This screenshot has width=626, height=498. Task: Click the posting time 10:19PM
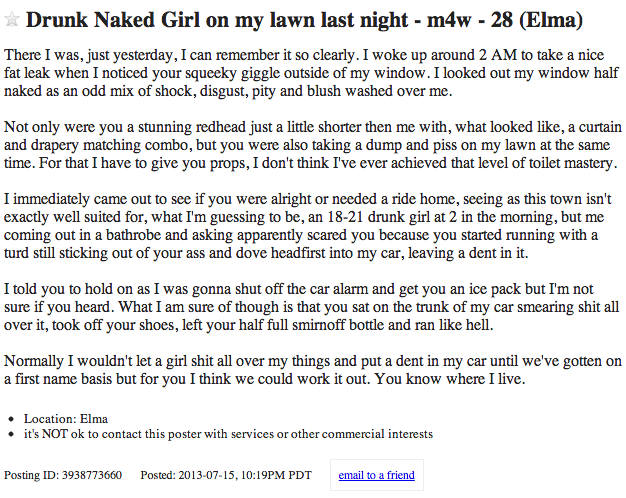pyautogui.click(x=263, y=475)
